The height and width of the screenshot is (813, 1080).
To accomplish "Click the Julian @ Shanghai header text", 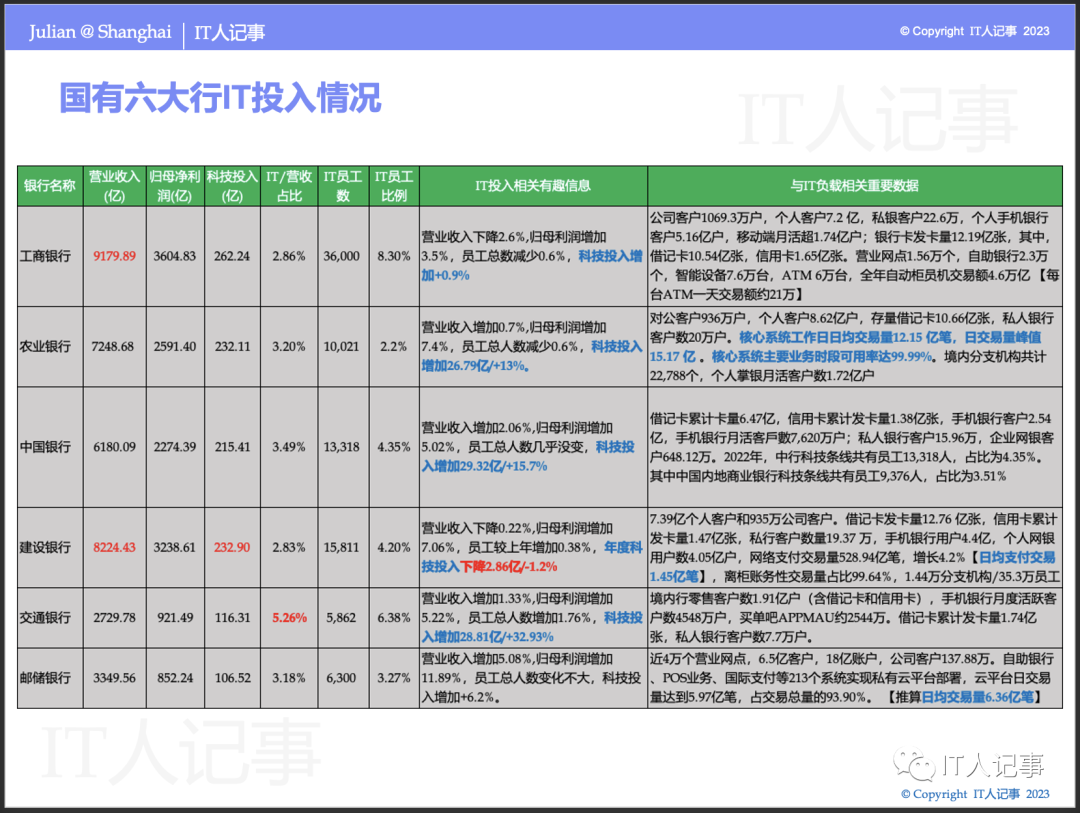I will coord(100,32).
